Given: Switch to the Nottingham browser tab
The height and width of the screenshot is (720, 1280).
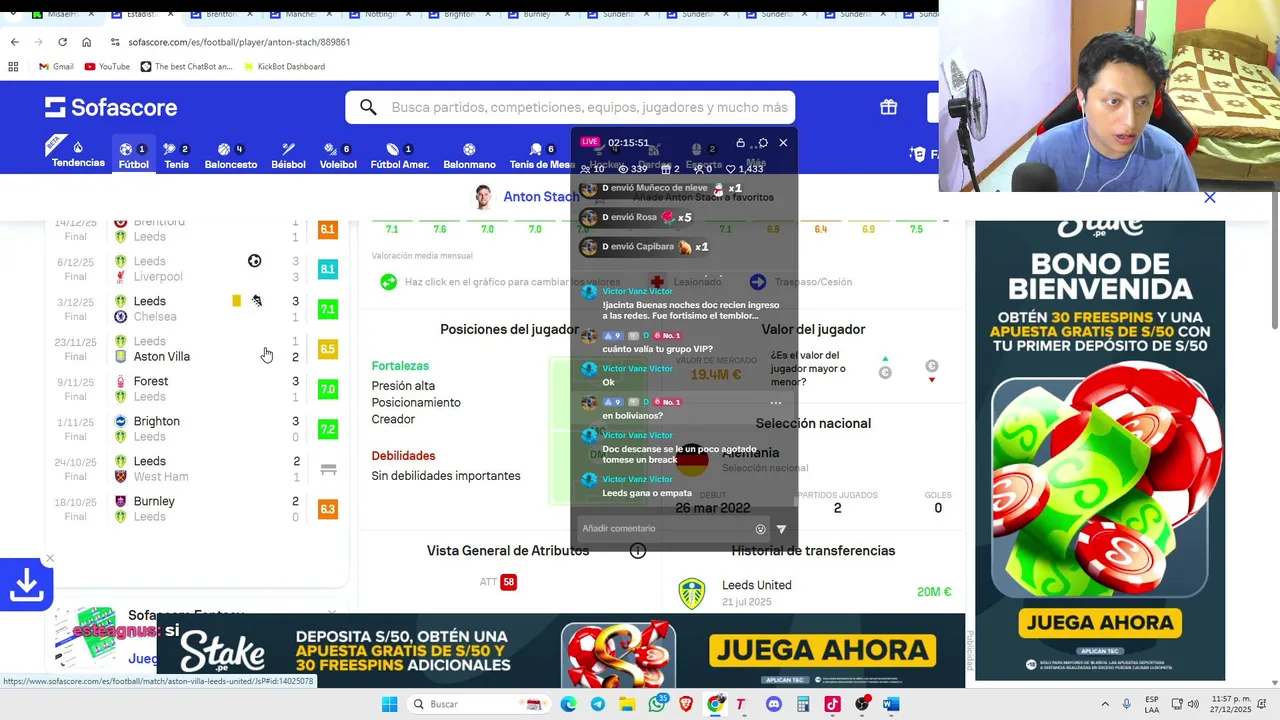Looking at the screenshot, I should coord(381,15).
